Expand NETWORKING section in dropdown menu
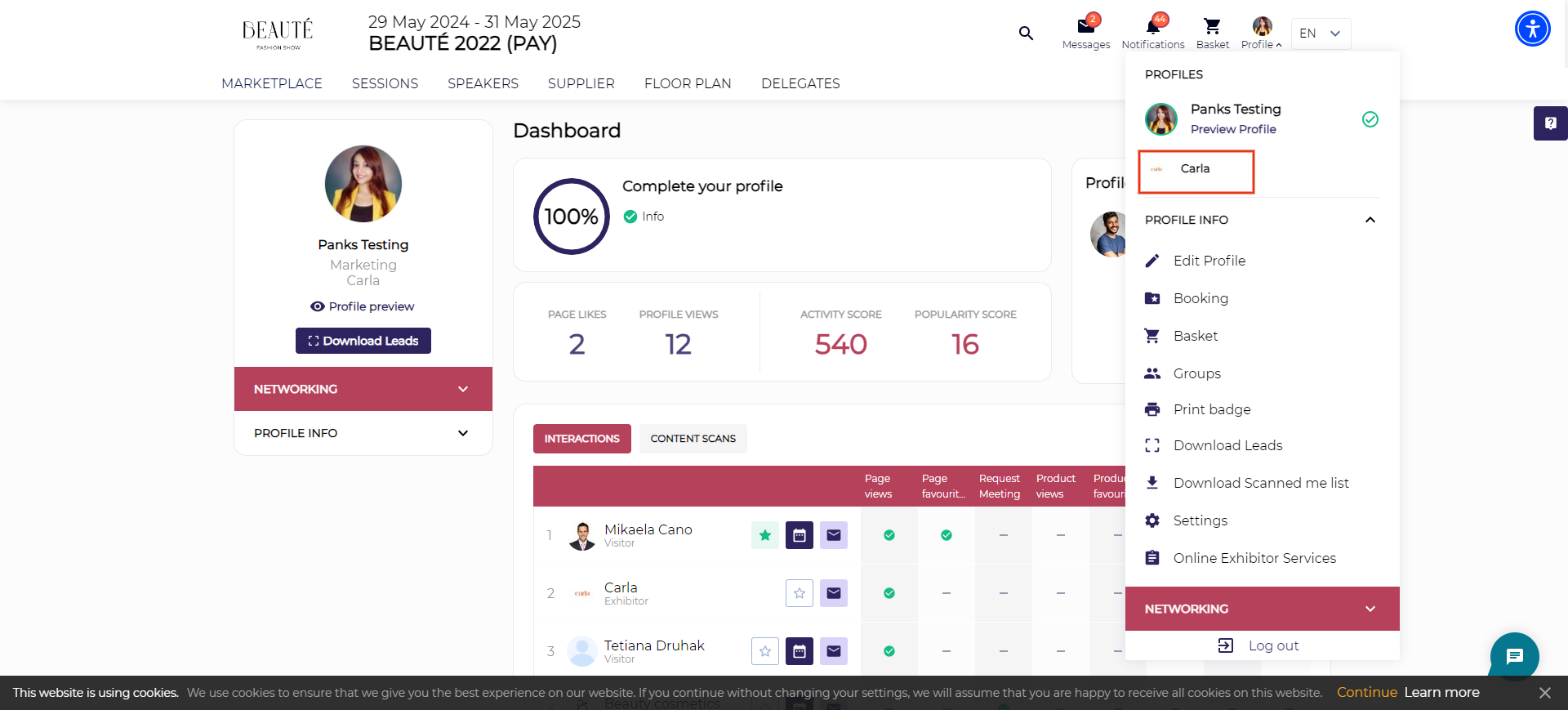Image resolution: width=1568 pixels, height=710 pixels. coord(1263,609)
